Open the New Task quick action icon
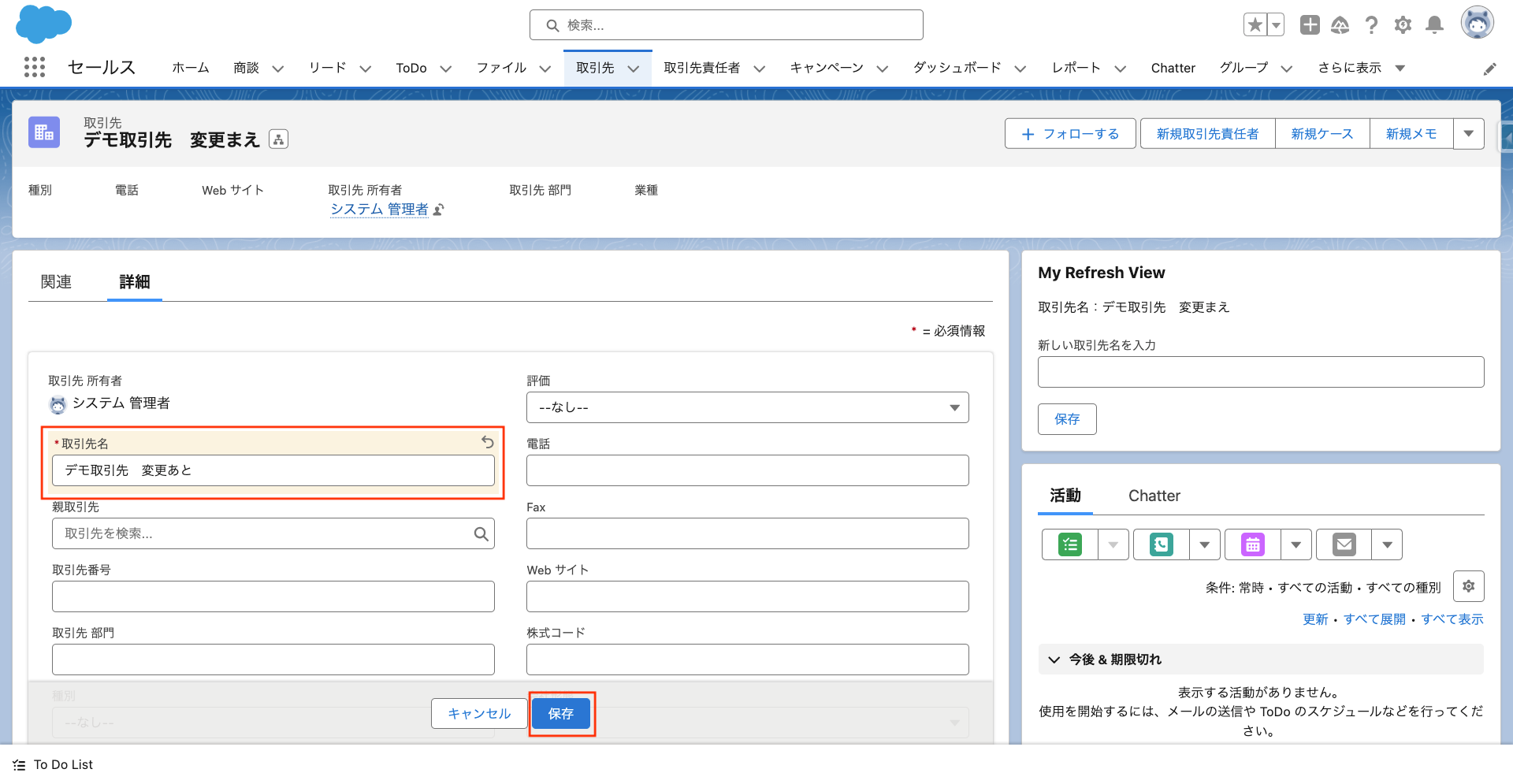The image size is (1513, 784). pyautogui.click(x=1069, y=544)
